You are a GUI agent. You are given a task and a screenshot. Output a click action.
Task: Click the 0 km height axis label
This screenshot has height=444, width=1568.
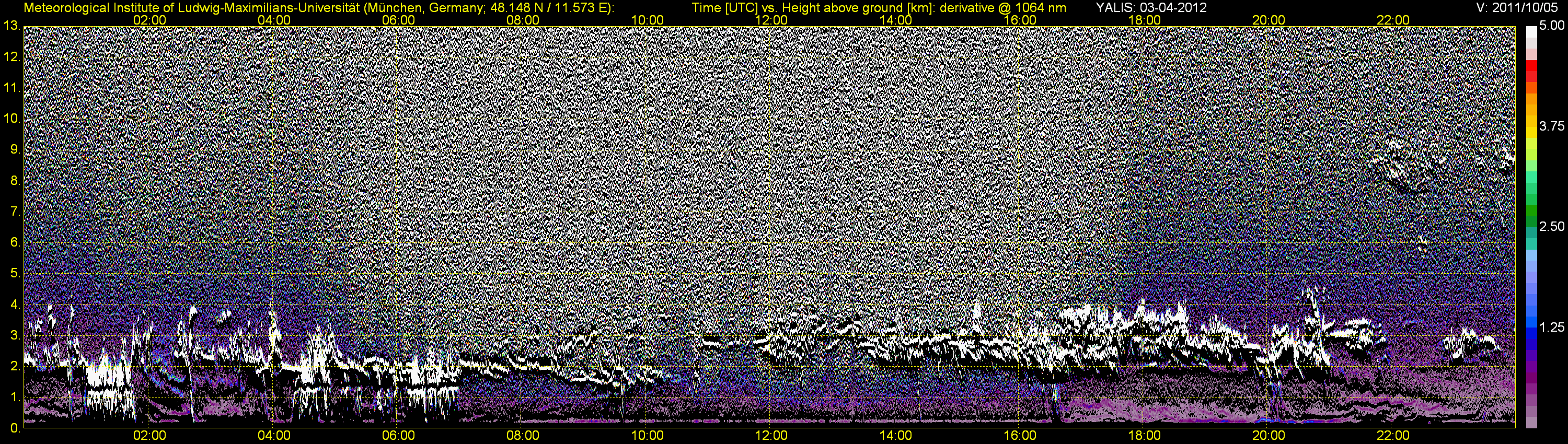[15, 428]
